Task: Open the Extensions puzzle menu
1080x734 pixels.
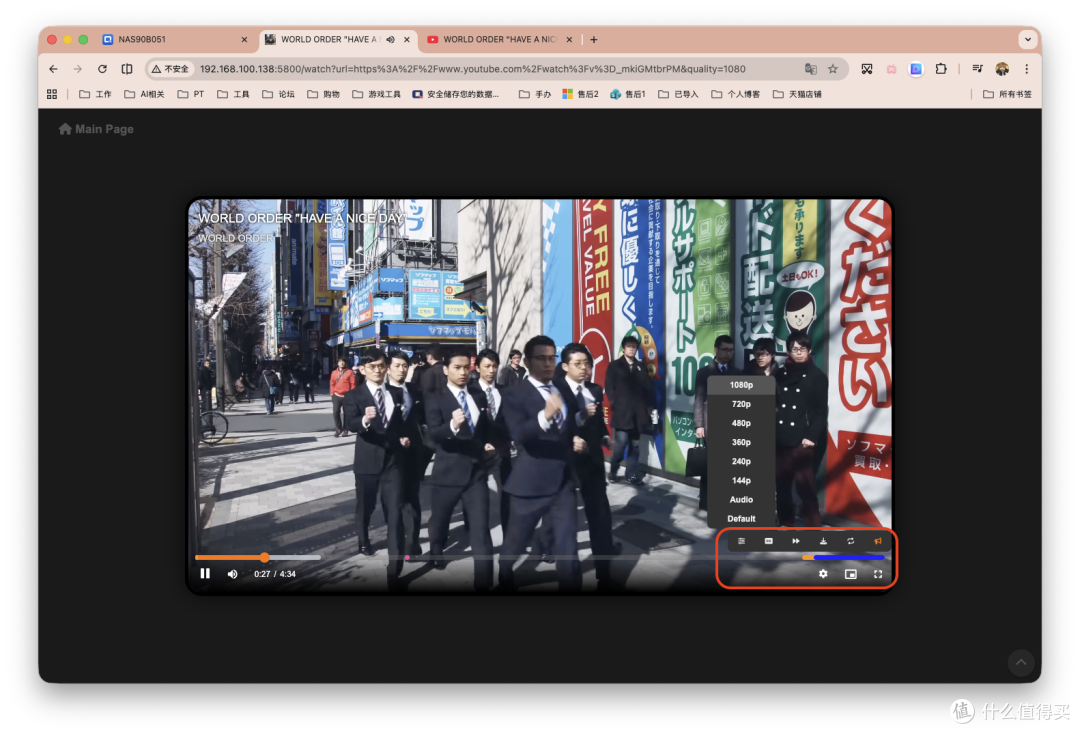Action: (941, 69)
